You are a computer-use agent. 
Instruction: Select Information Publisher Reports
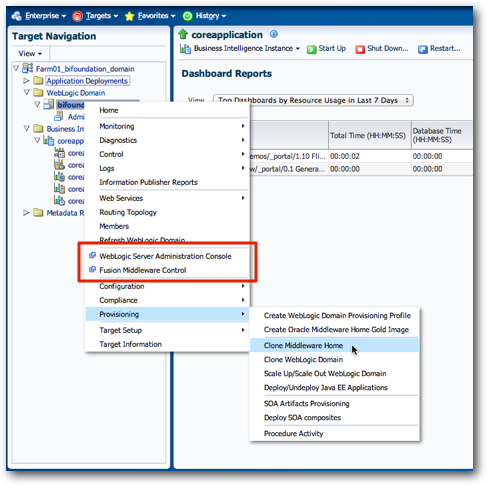[167, 182]
